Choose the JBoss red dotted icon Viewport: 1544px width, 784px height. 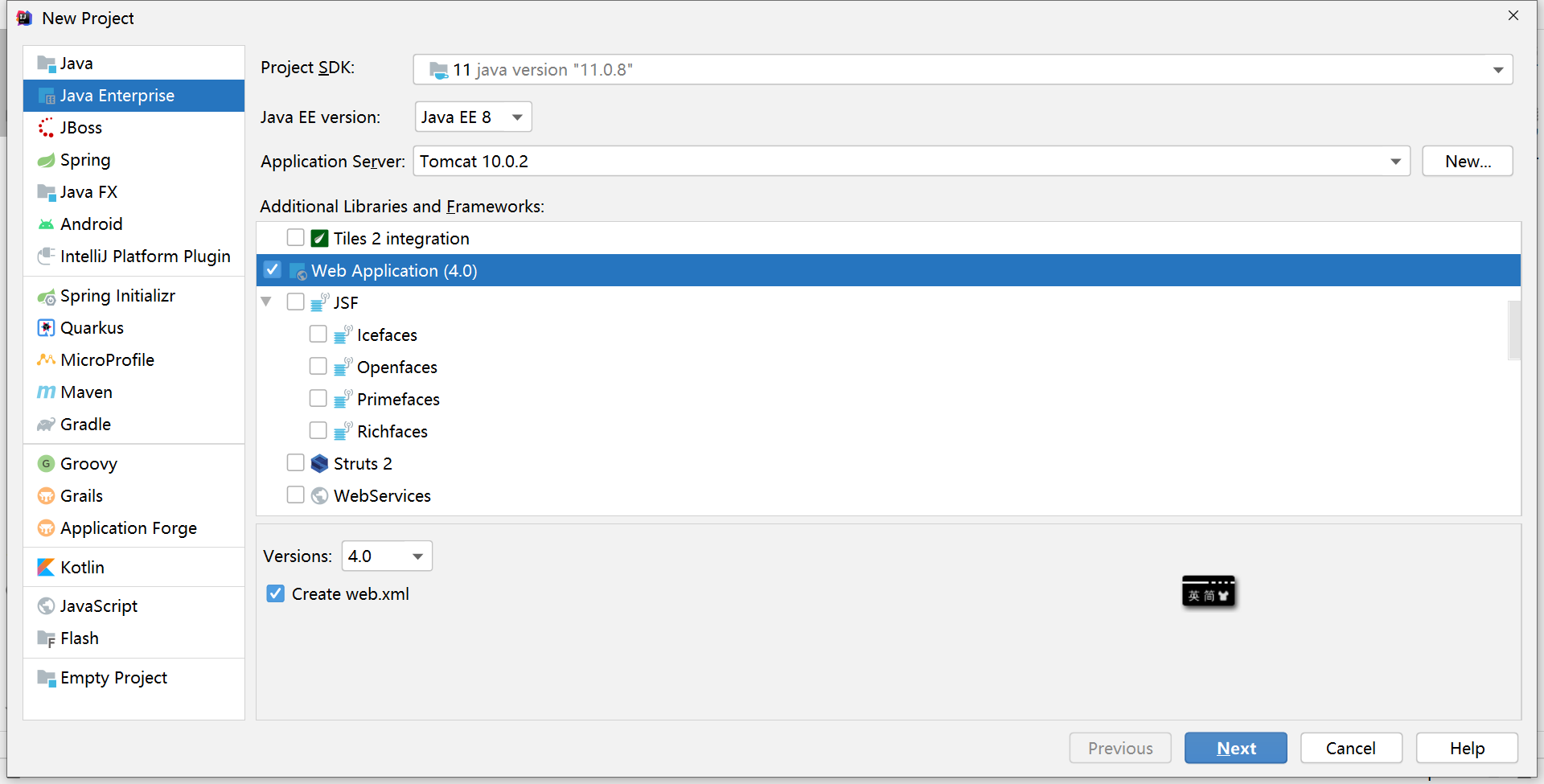point(47,128)
